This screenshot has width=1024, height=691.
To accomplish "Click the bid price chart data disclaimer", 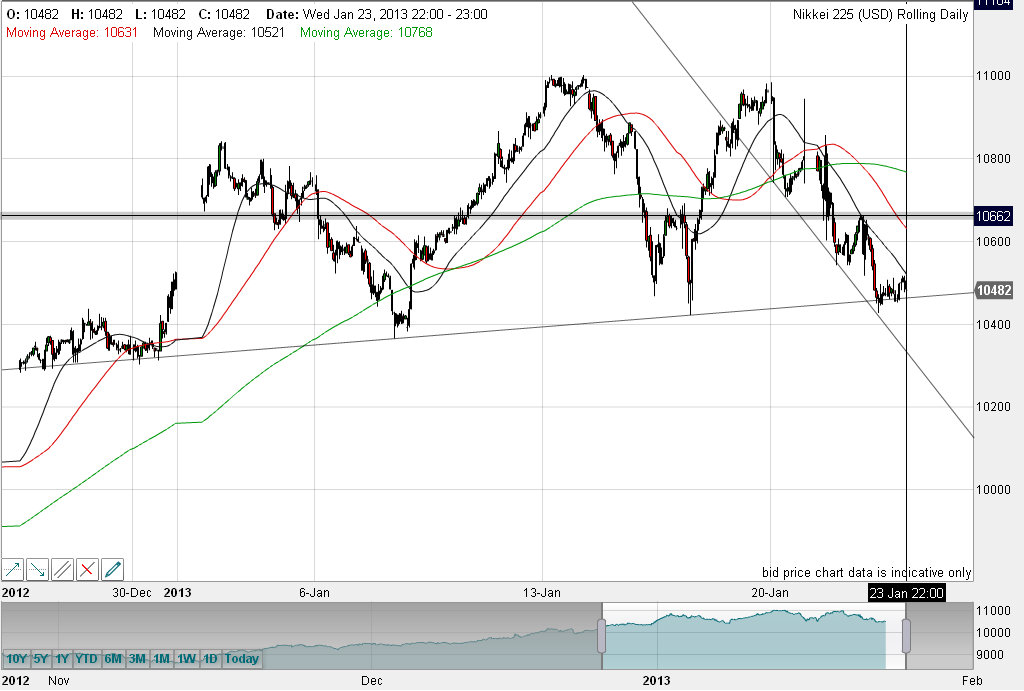I will pyautogui.click(x=867, y=573).
